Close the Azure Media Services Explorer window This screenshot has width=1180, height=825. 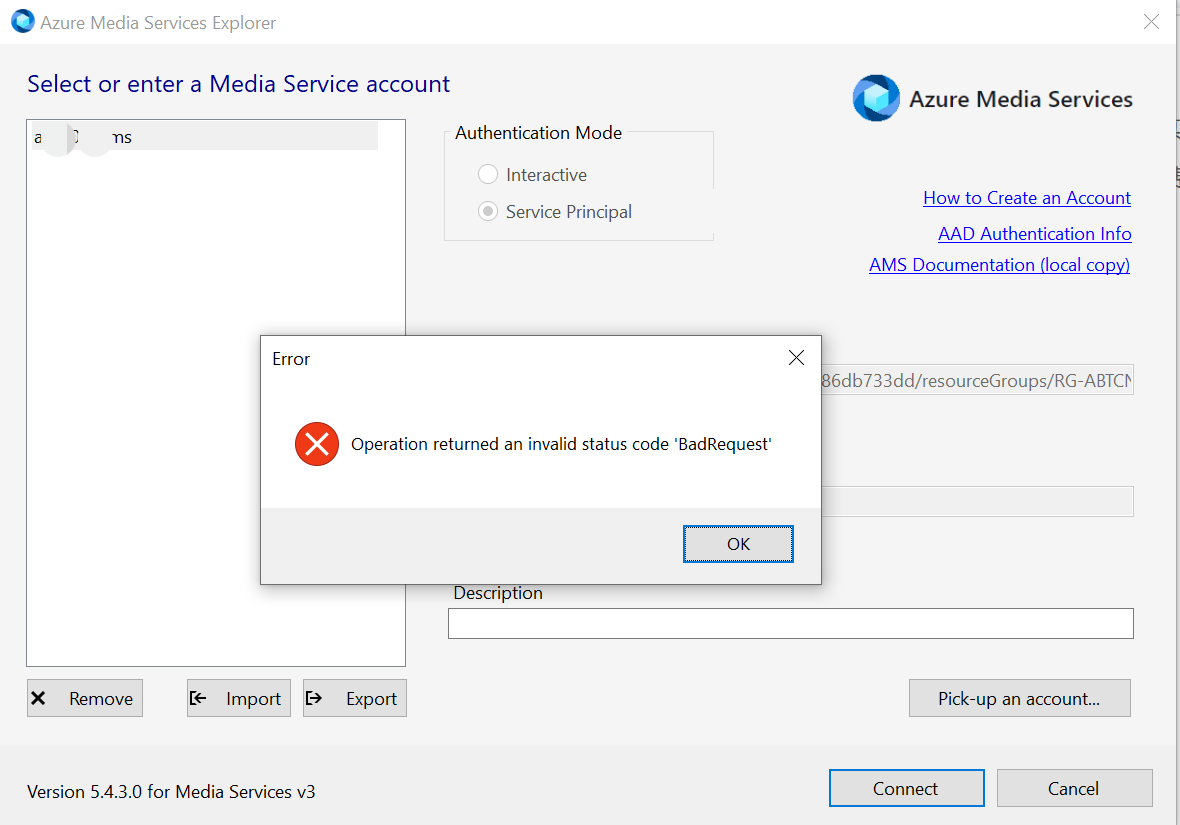click(x=1151, y=22)
